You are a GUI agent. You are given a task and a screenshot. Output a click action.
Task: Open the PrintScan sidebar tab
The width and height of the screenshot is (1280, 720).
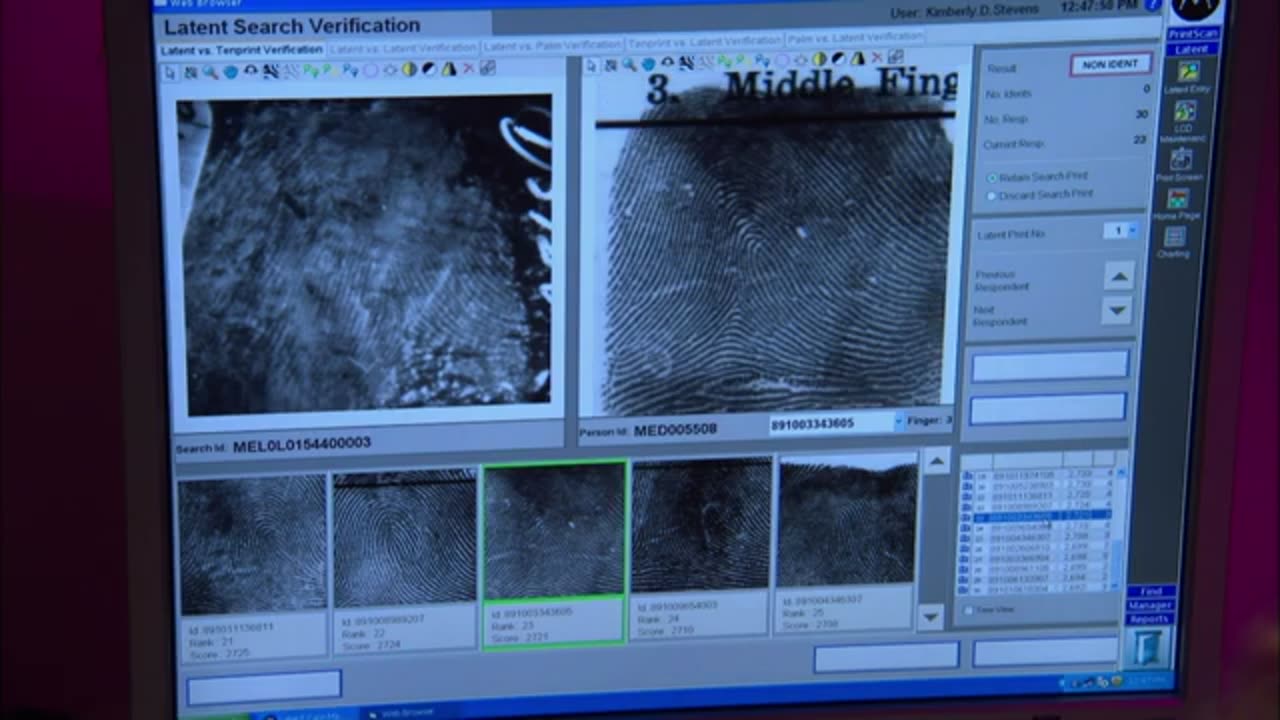1191,34
